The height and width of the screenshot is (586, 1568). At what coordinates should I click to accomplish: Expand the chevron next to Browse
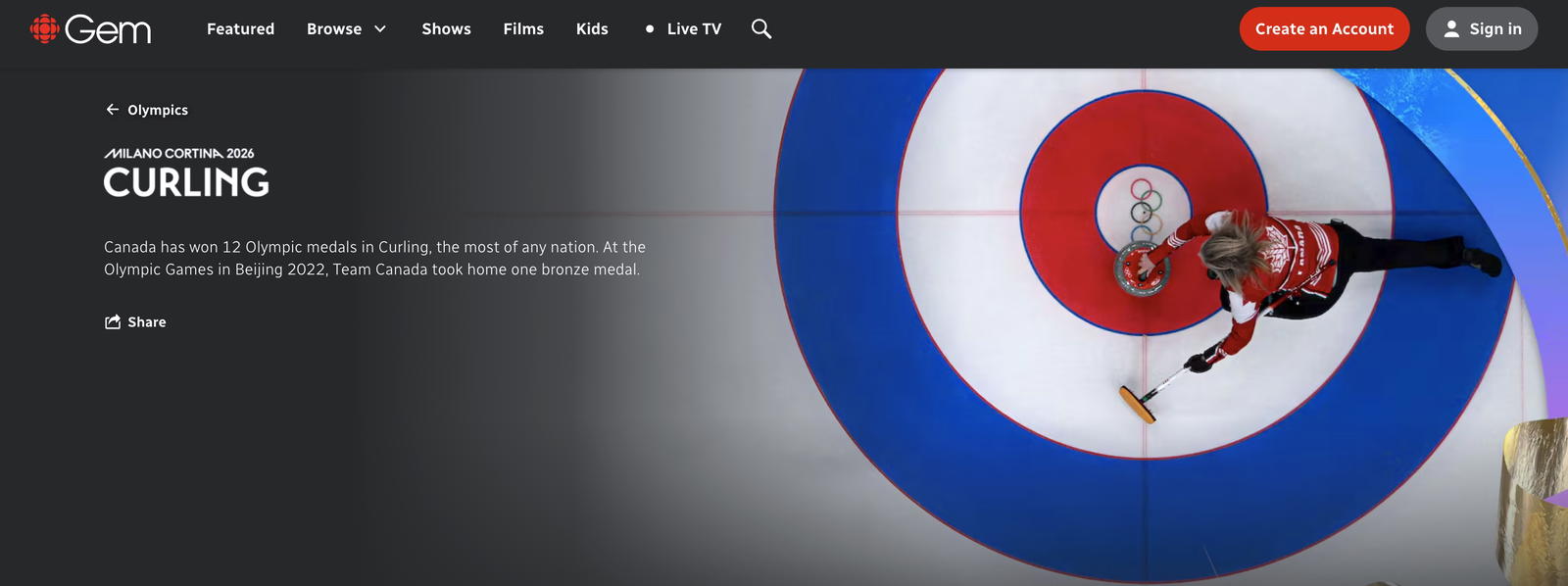coord(380,29)
